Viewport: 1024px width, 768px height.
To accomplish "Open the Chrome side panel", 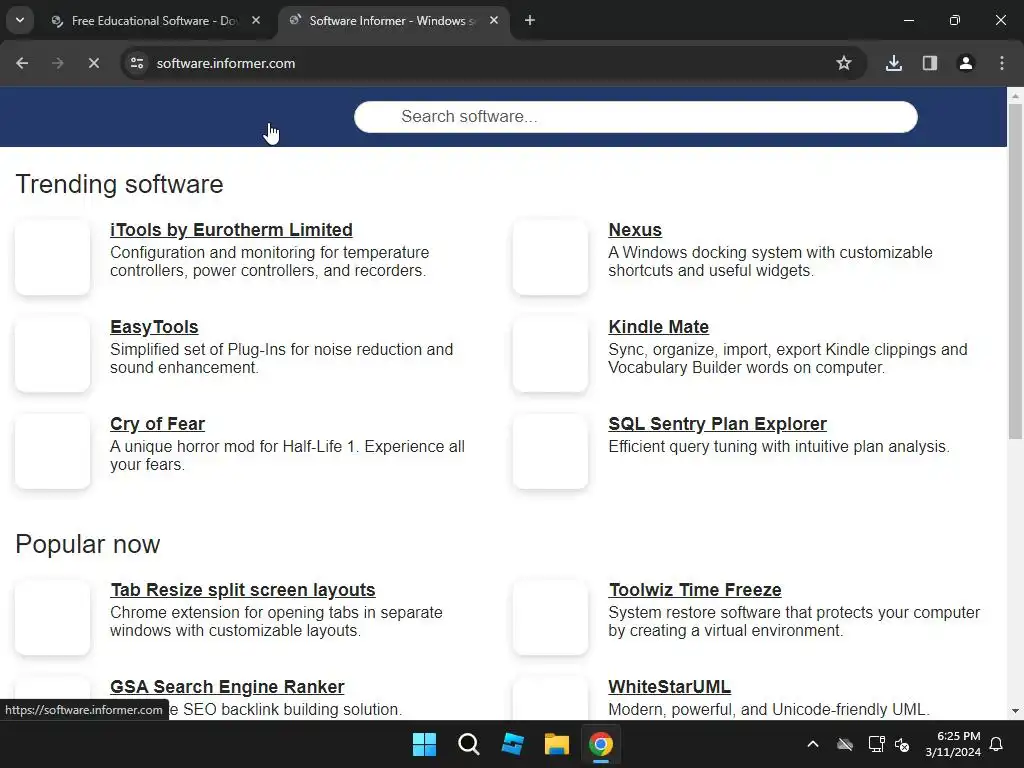I will (930, 63).
